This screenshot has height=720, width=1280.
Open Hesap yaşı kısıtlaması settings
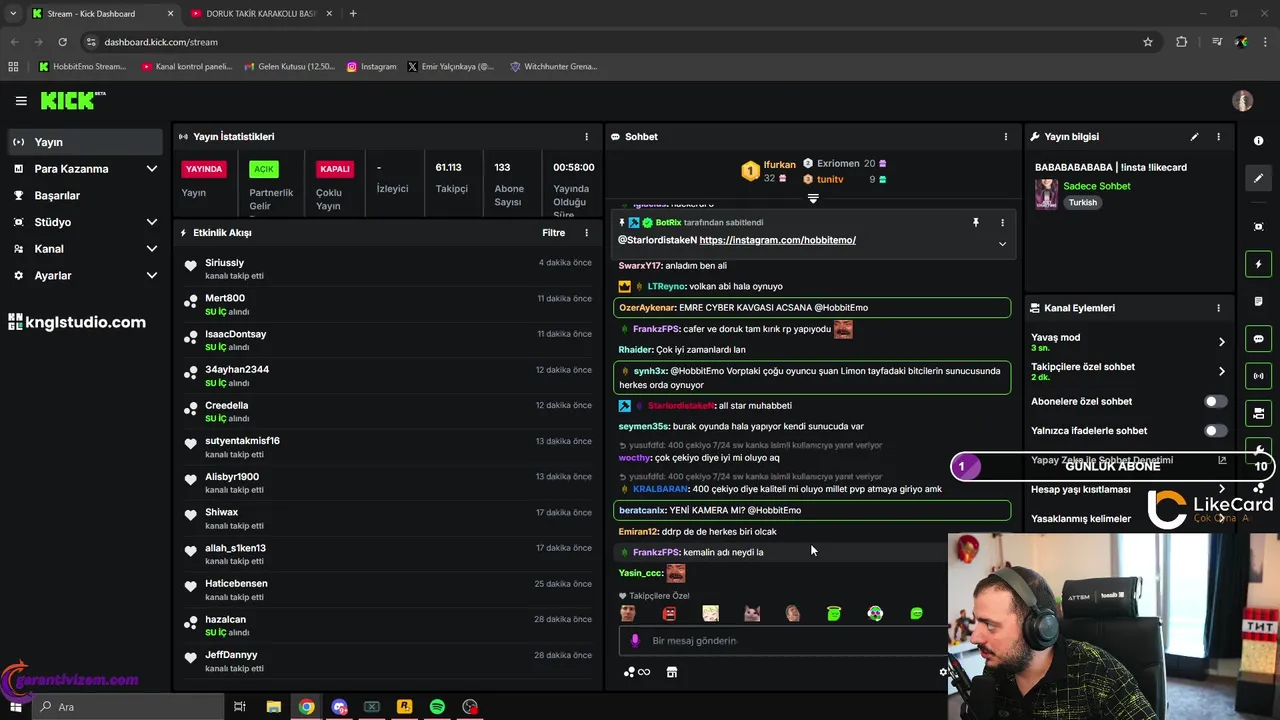[x=1221, y=489]
